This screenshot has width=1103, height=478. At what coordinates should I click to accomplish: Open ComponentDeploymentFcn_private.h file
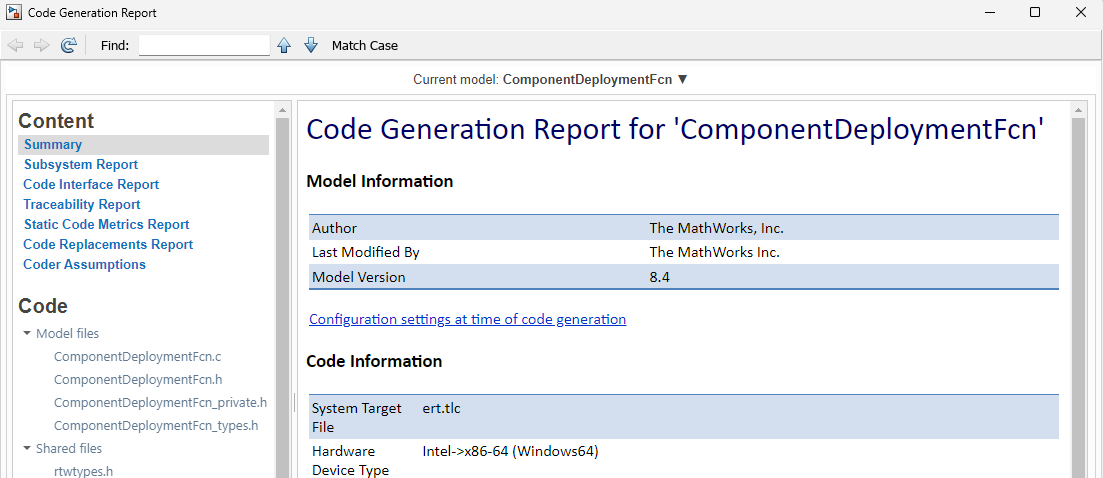coord(160,403)
